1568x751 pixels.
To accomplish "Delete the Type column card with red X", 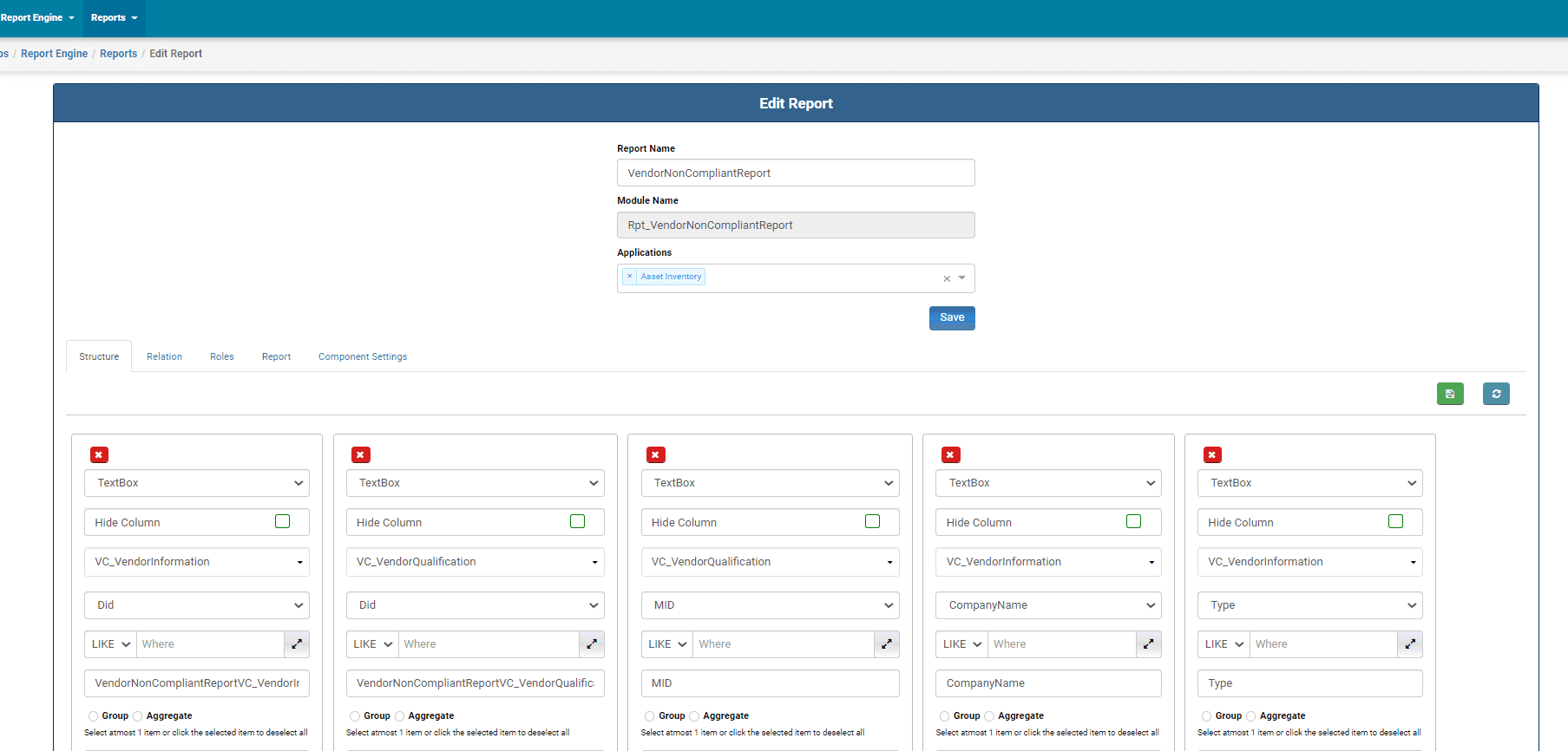I will (x=1213, y=454).
